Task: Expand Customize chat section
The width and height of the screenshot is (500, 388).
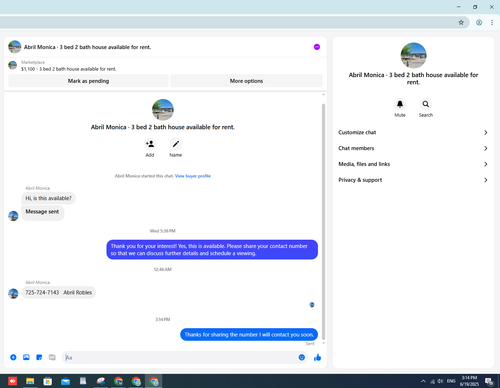Action: pyautogui.click(x=413, y=132)
